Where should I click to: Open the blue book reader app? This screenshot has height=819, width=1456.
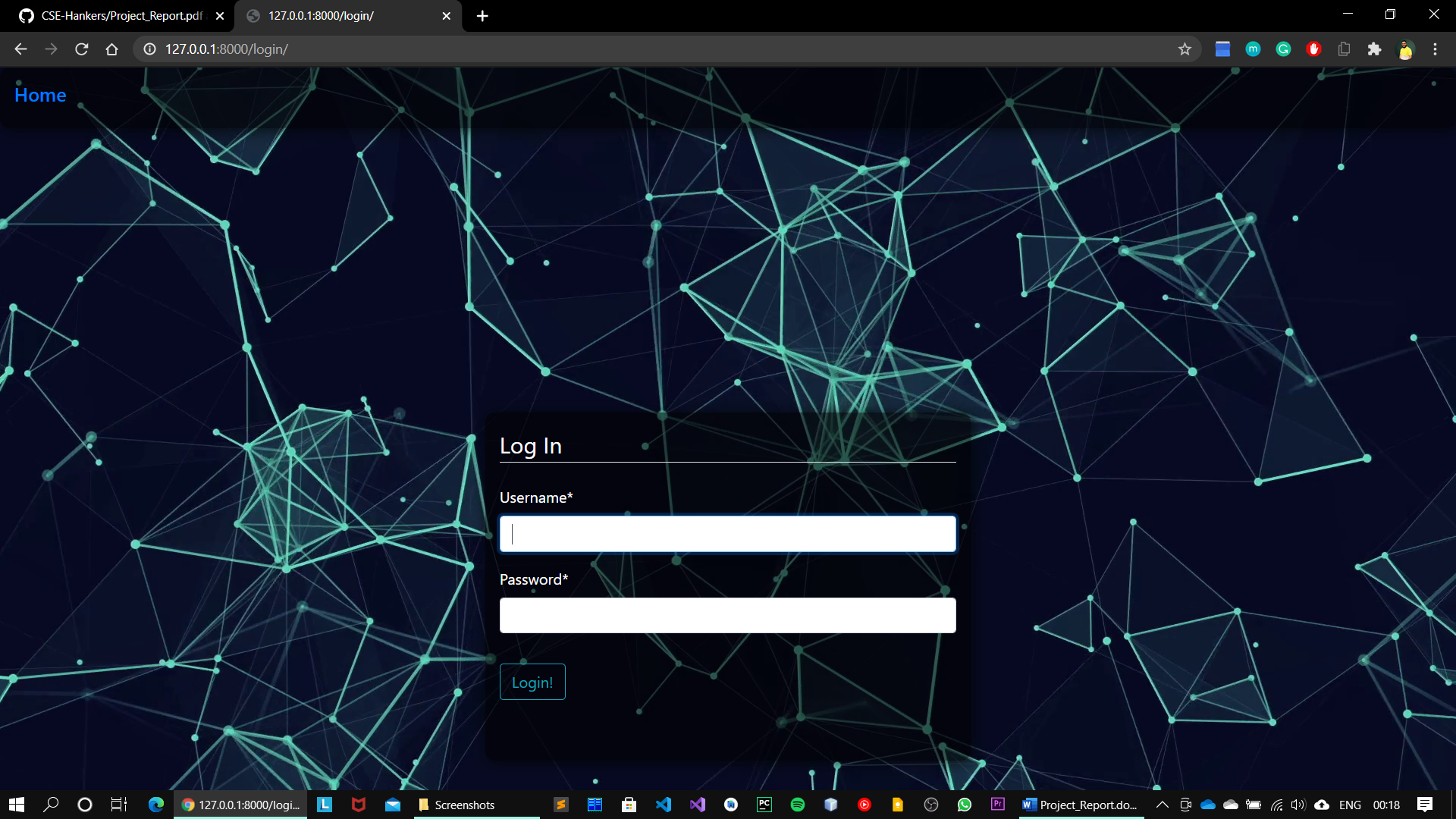click(595, 805)
